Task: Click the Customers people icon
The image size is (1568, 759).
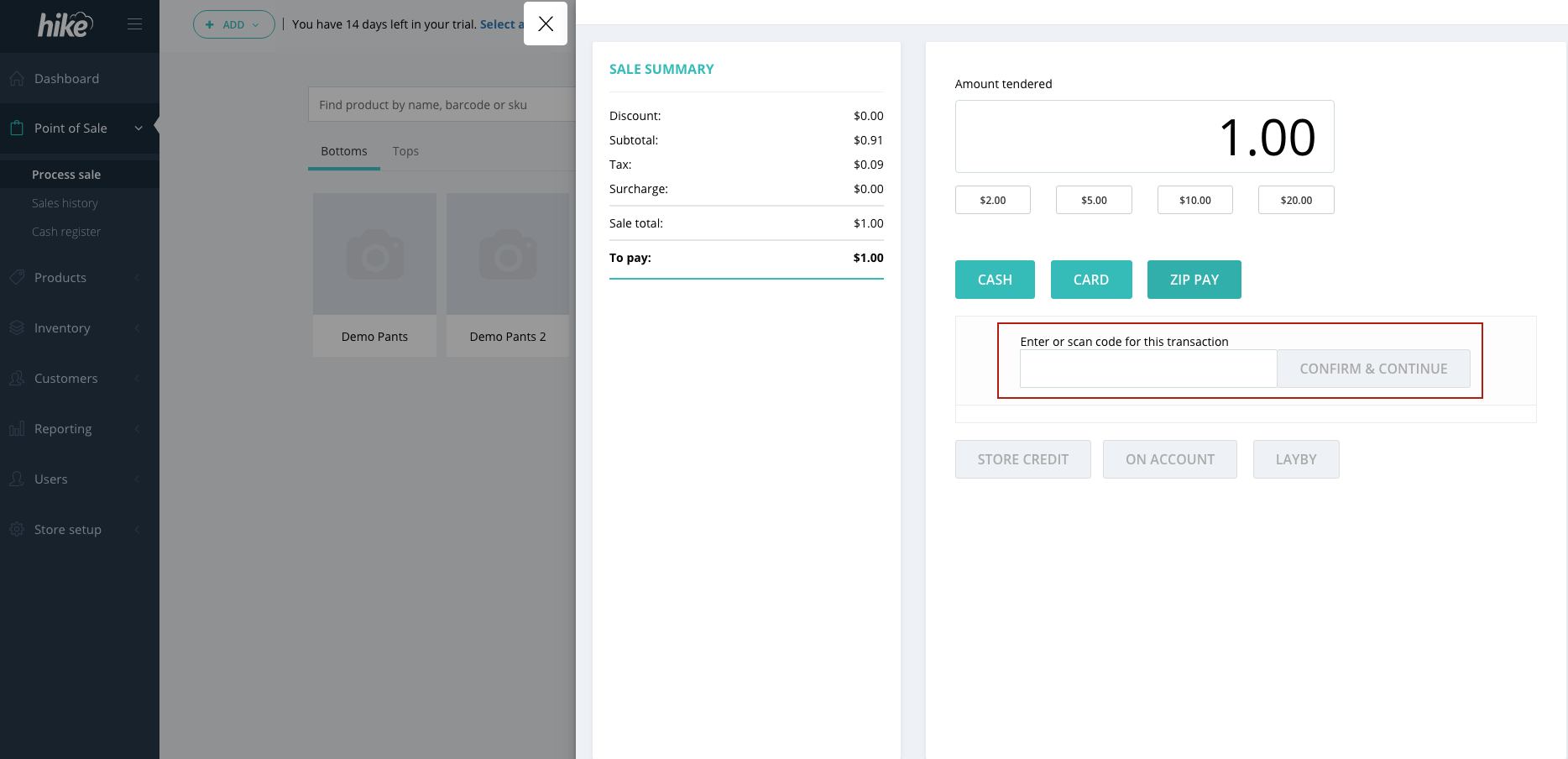Action: pyautogui.click(x=17, y=378)
